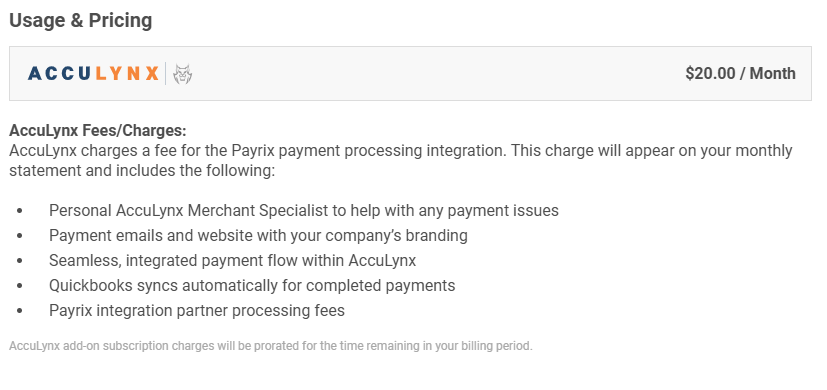The height and width of the screenshot is (390, 827).
Task: Click the bullet dot before Payment emails line
Action: [20, 236]
